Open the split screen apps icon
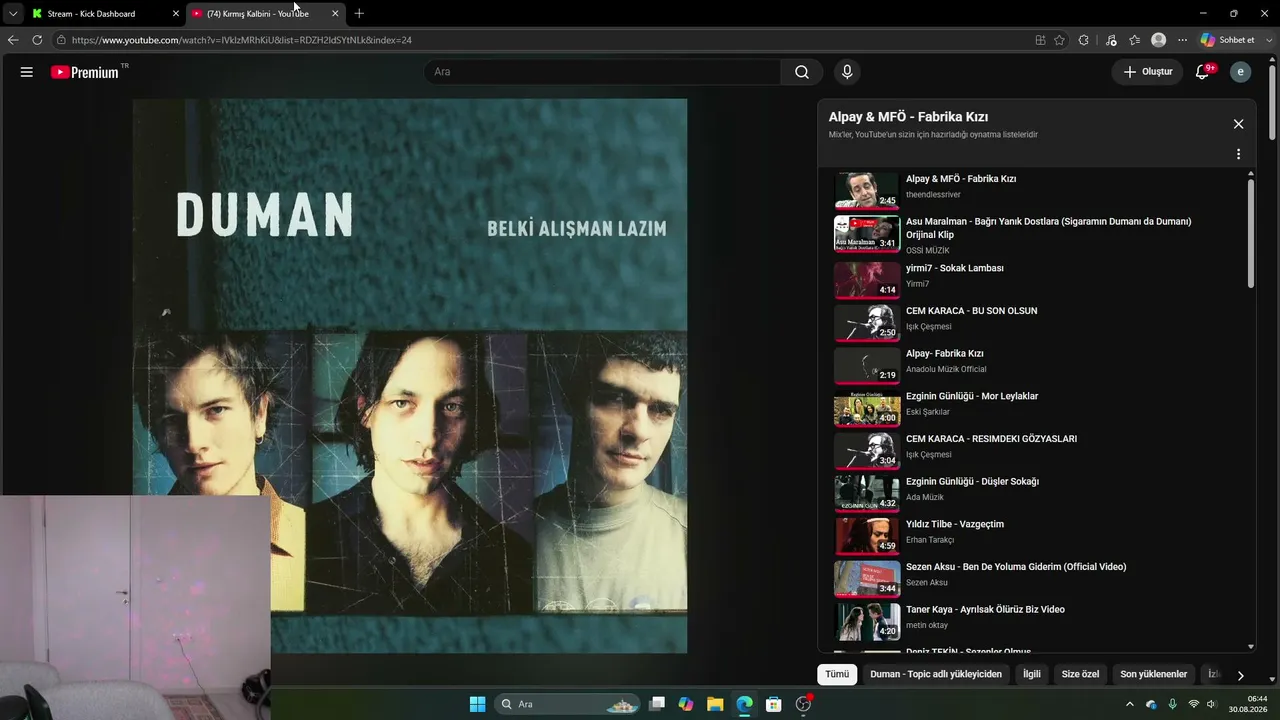1280x720 pixels. tap(1040, 40)
